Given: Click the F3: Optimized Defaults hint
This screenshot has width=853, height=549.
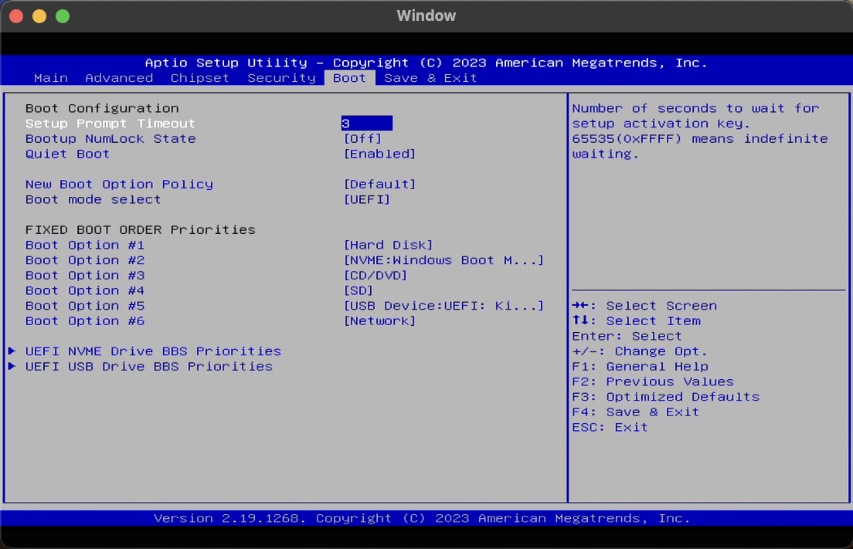Looking at the screenshot, I should tap(665, 397).
